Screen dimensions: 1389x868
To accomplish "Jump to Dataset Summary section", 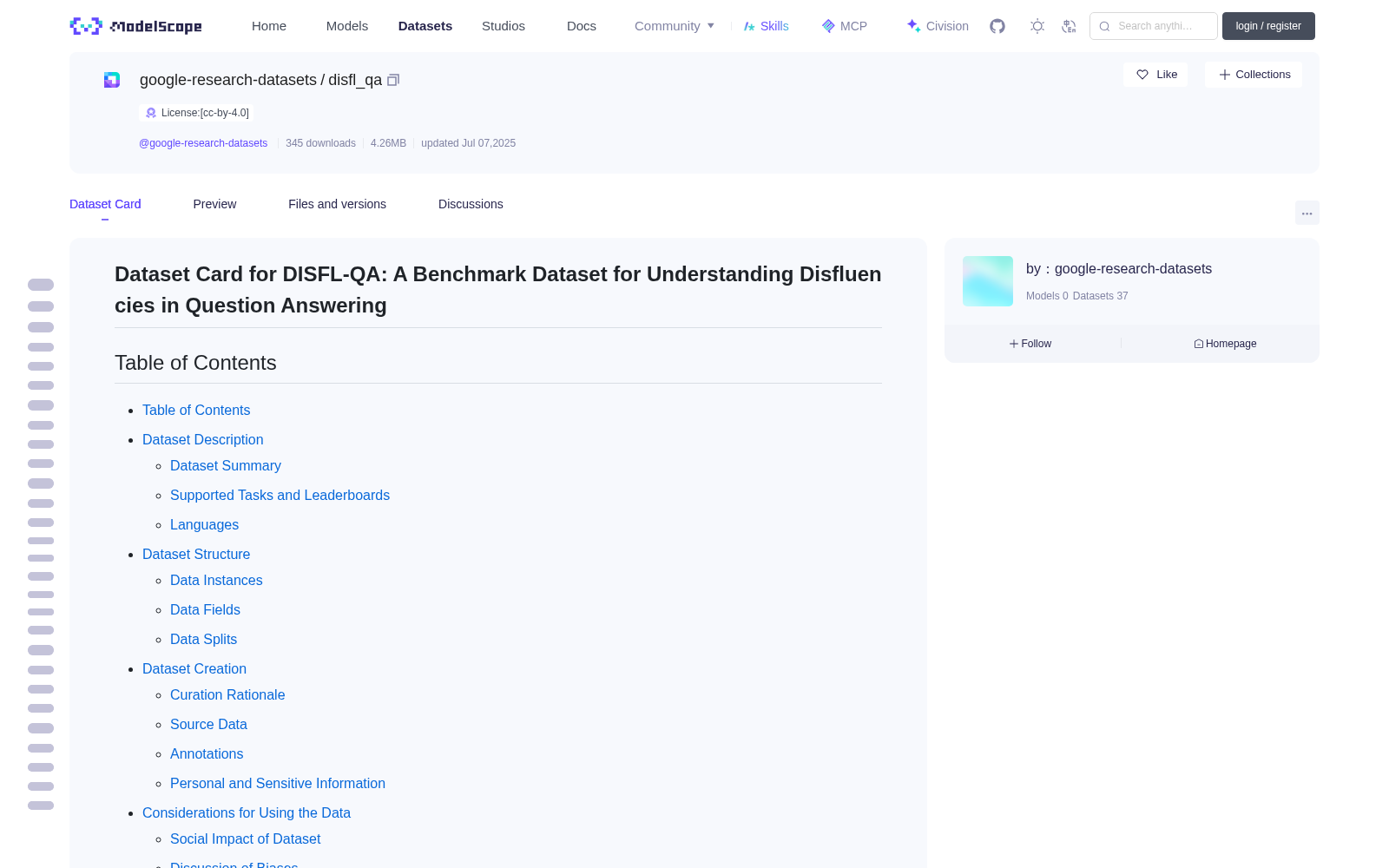I will tap(226, 465).
